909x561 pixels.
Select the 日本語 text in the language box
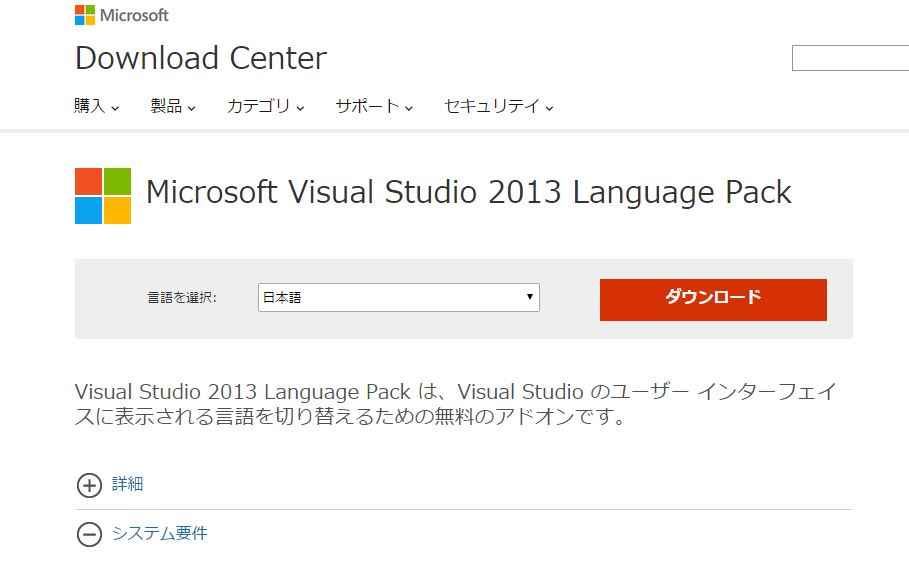(282, 298)
